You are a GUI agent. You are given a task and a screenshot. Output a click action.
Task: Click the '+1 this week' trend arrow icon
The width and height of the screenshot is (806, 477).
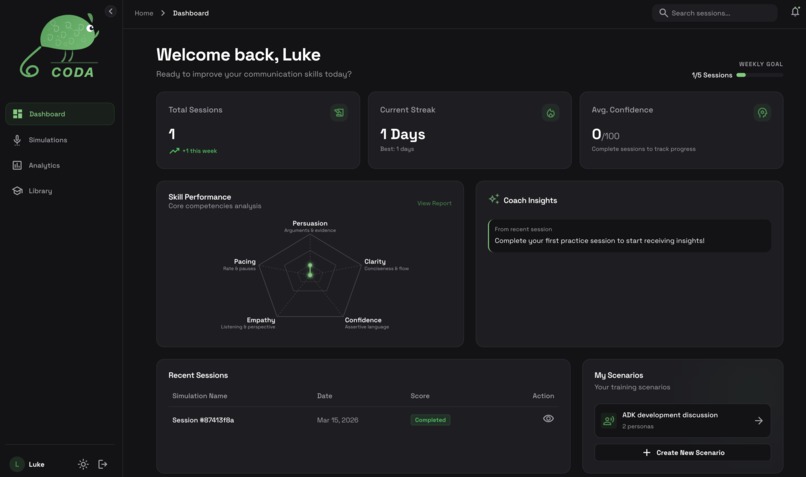tap(174, 151)
